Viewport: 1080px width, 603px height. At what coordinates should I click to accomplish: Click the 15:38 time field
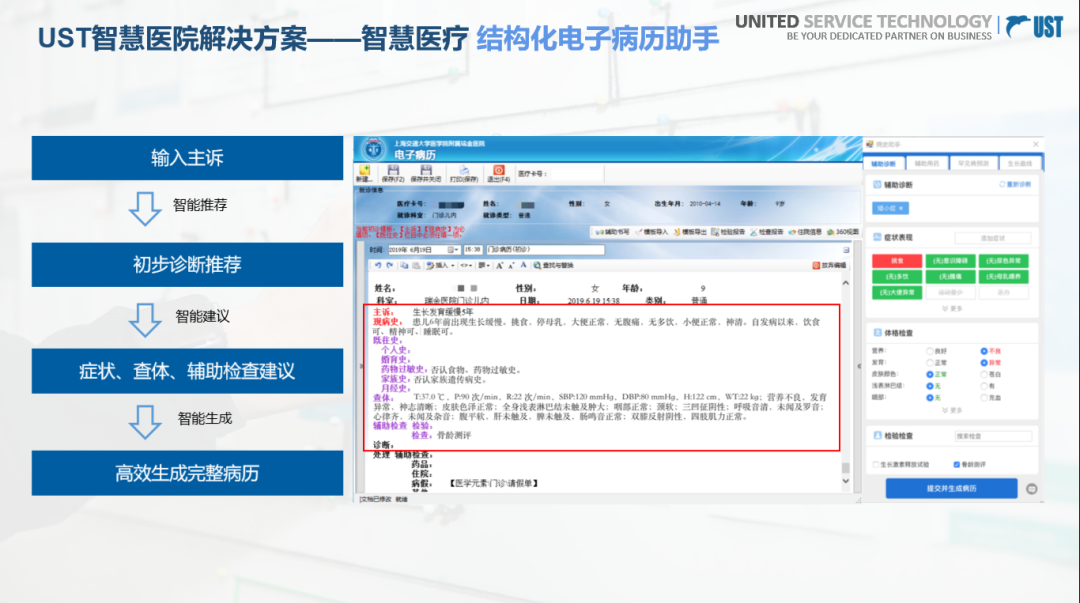[472, 249]
